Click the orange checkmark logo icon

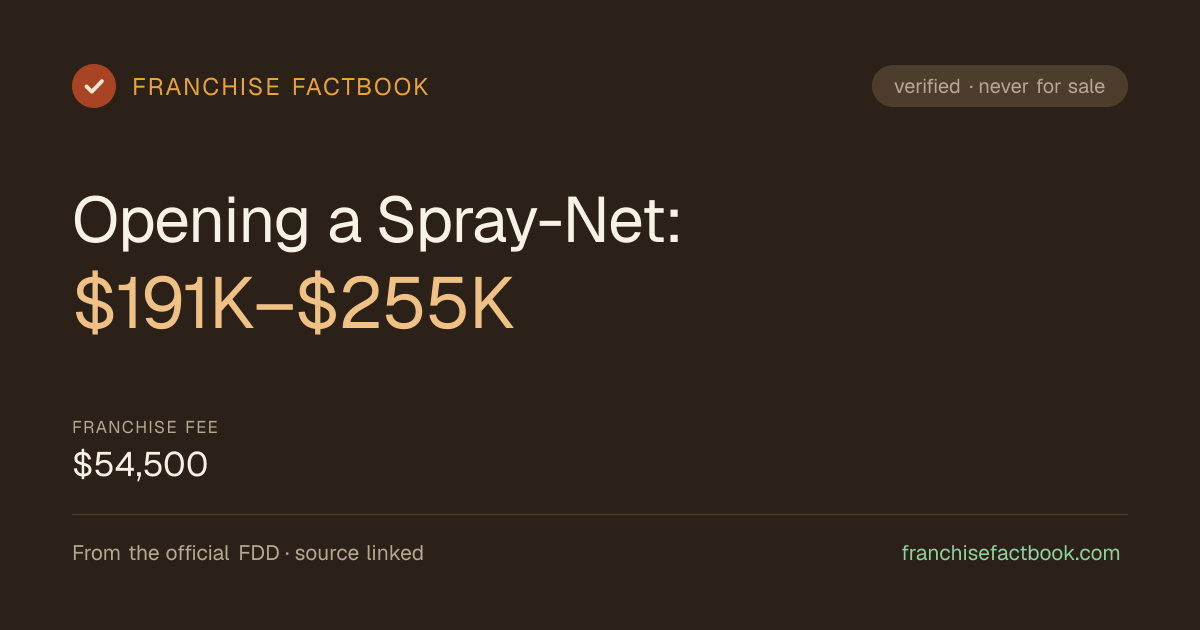pyautogui.click(x=94, y=86)
